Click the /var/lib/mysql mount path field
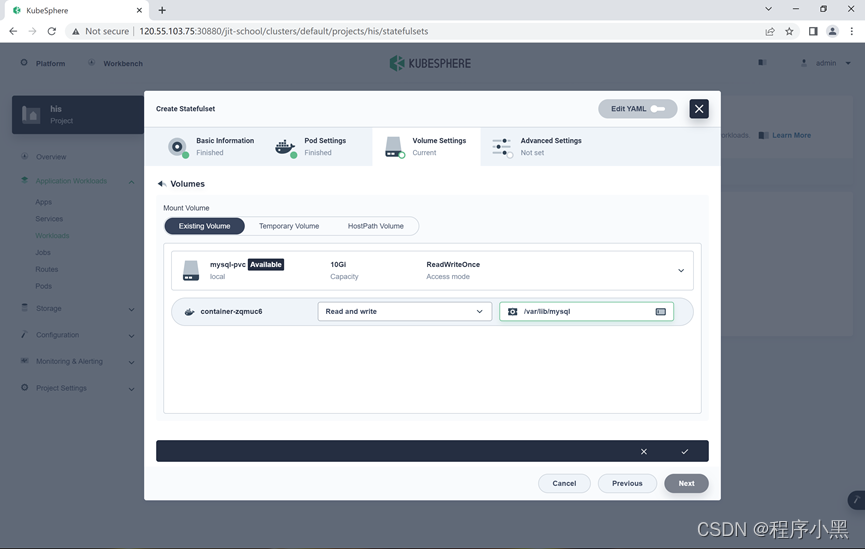 pos(586,312)
